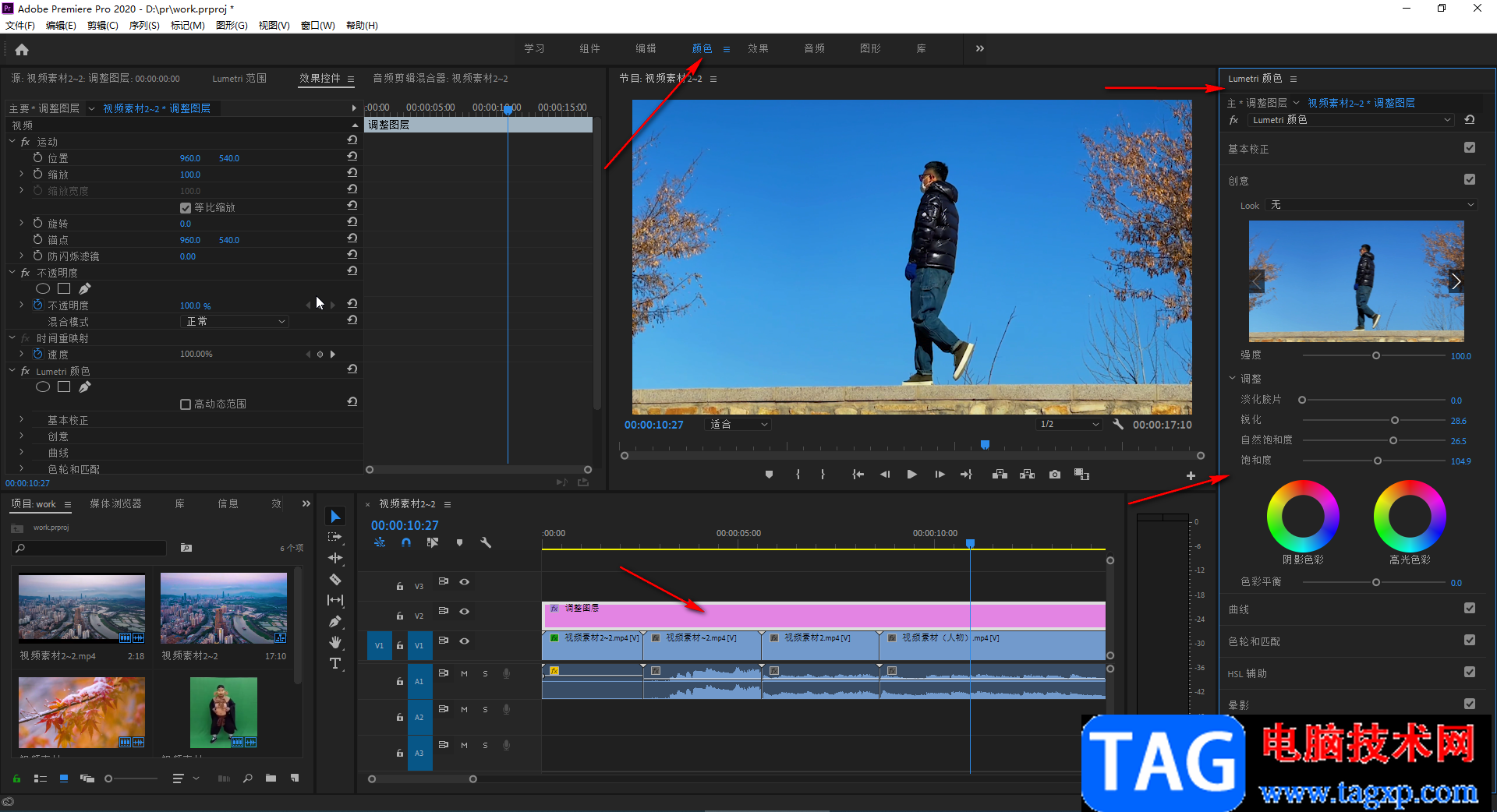Go to In point in program monitor

(x=858, y=475)
